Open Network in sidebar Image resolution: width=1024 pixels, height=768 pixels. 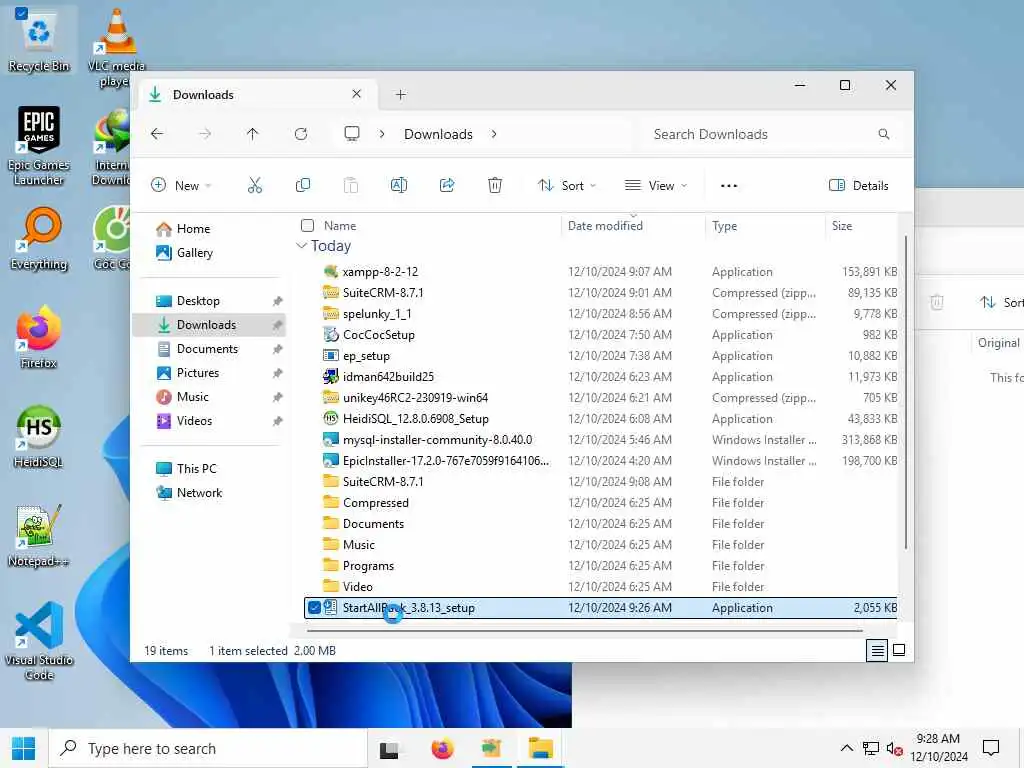pyautogui.click(x=199, y=492)
